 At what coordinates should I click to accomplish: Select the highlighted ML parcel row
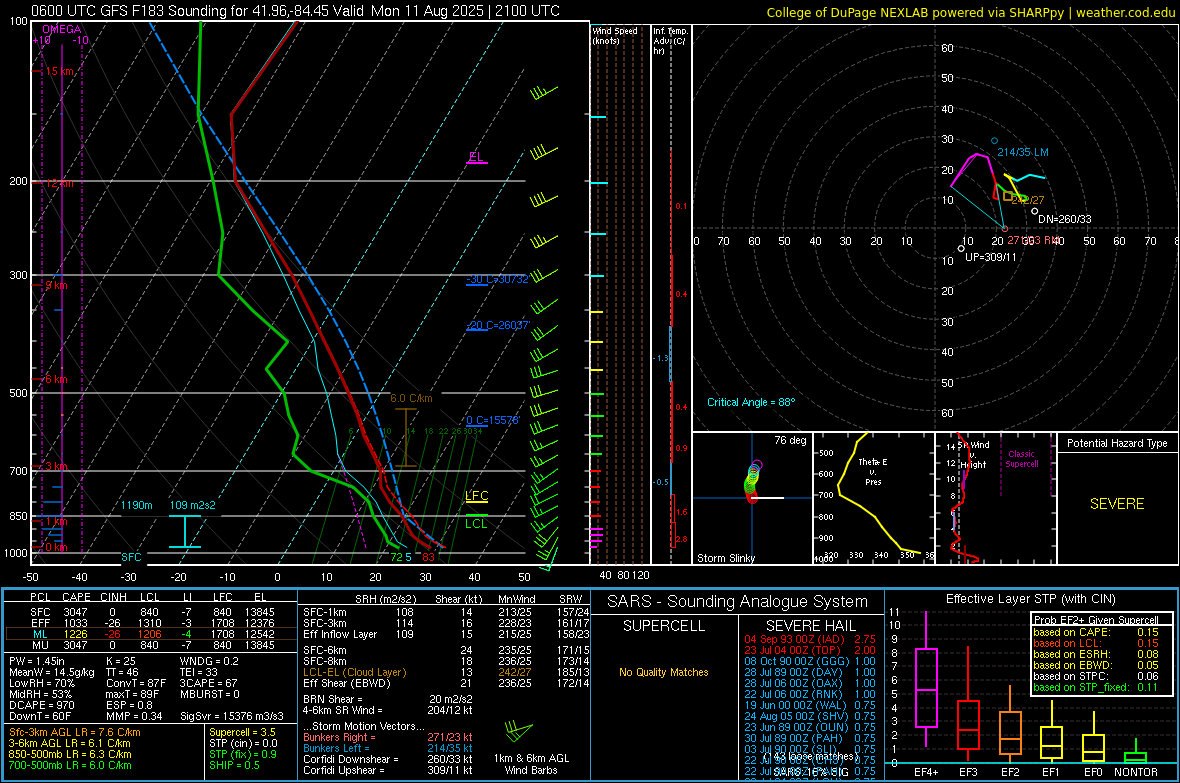(x=151, y=634)
